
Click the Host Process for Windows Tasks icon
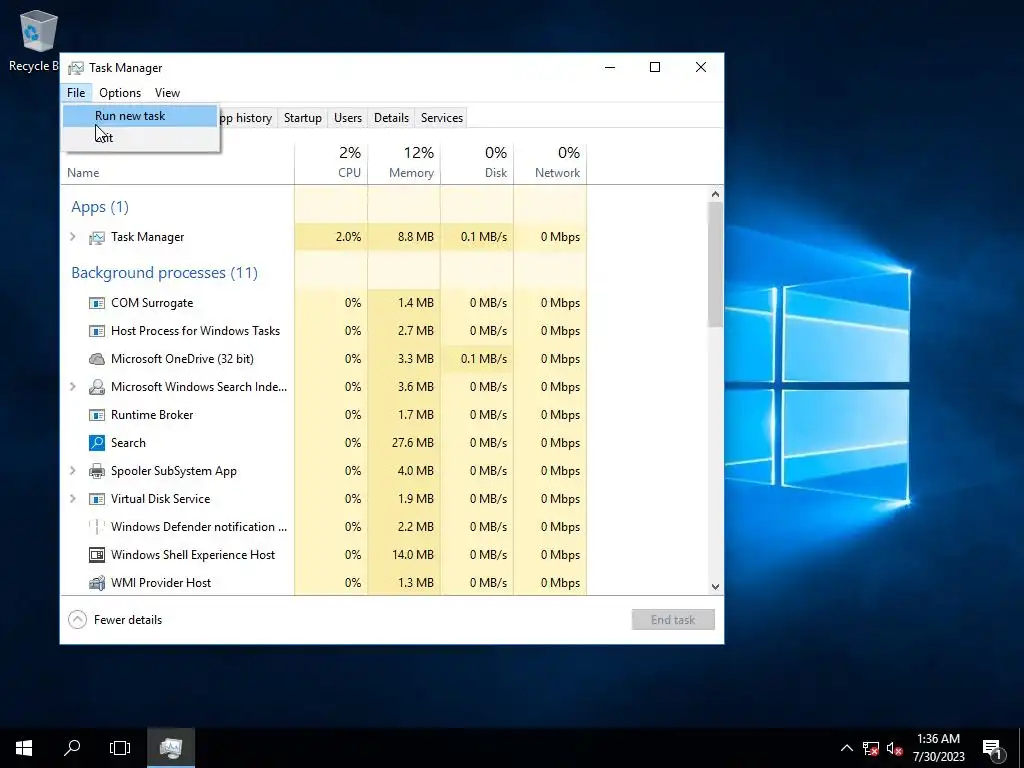[97, 331]
